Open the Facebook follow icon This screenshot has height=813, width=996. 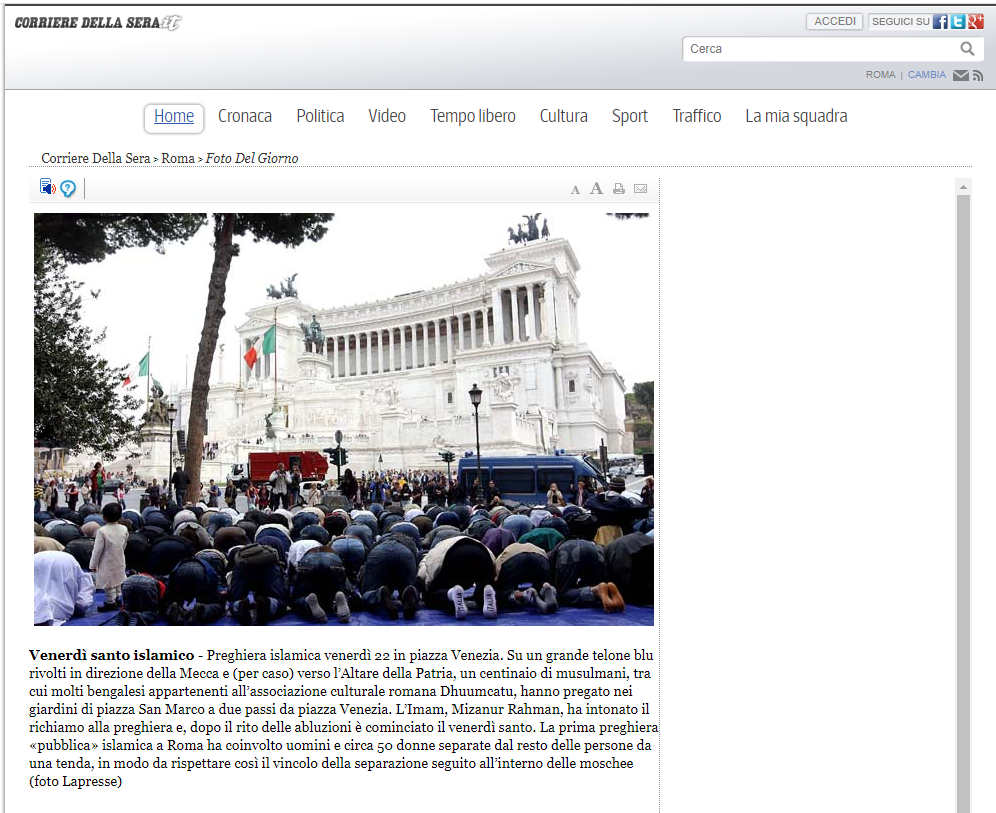point(940,22)
